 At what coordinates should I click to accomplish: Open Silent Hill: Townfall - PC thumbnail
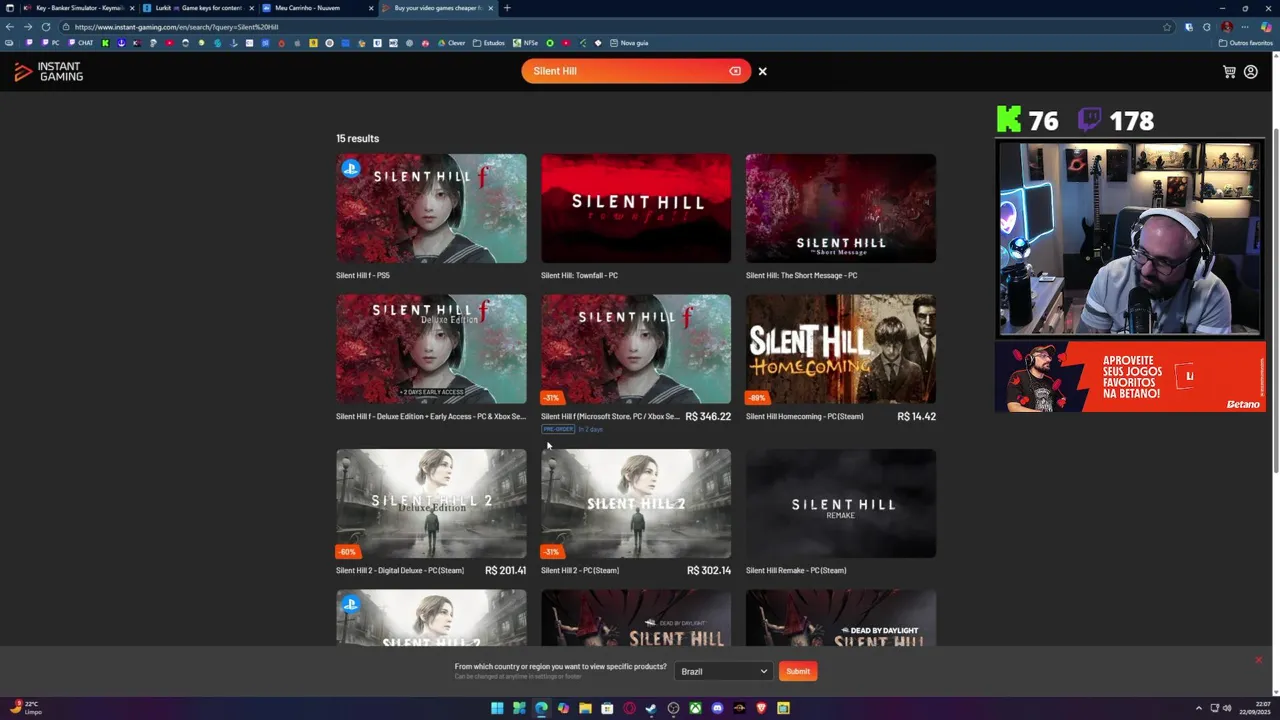click(x=636, y=208)
